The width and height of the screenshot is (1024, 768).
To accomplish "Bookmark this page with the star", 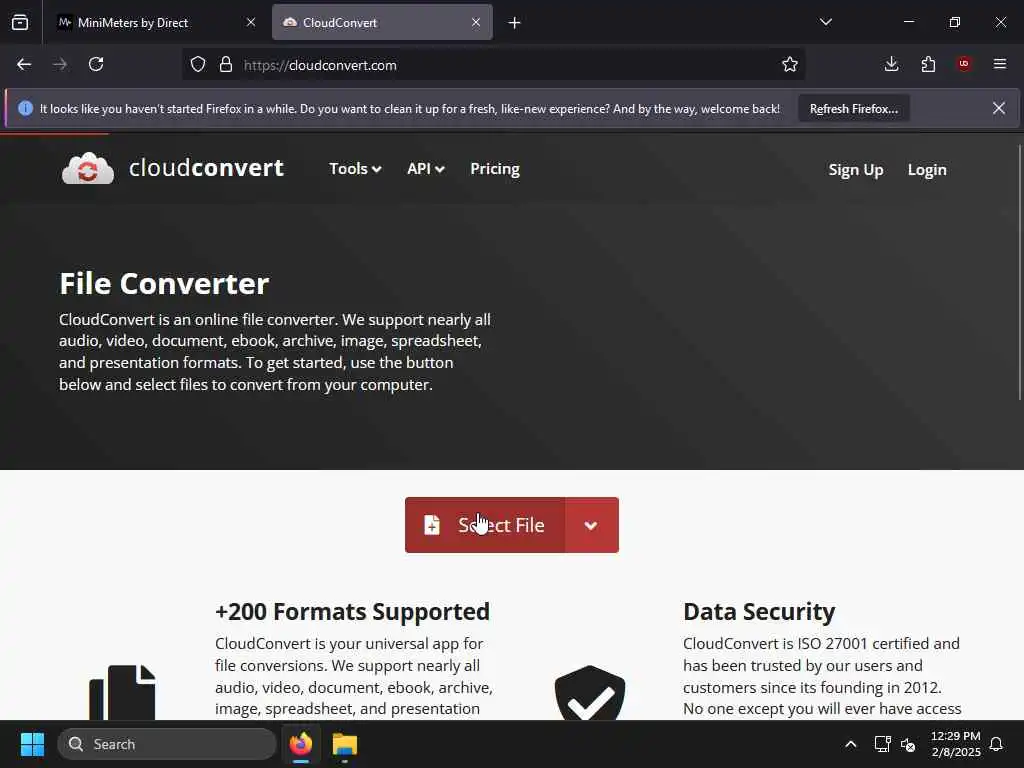I will click(790, 64).
